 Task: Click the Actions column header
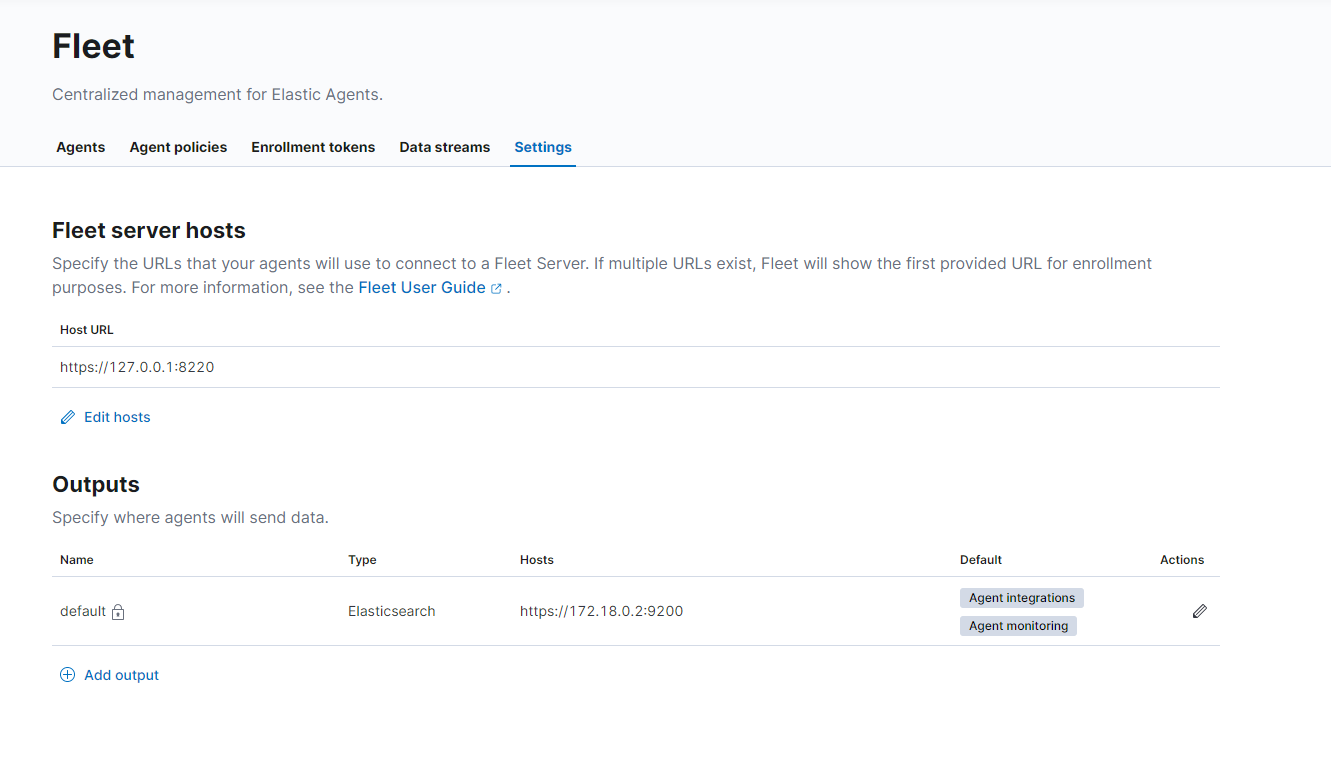(x=1182, y=560)
